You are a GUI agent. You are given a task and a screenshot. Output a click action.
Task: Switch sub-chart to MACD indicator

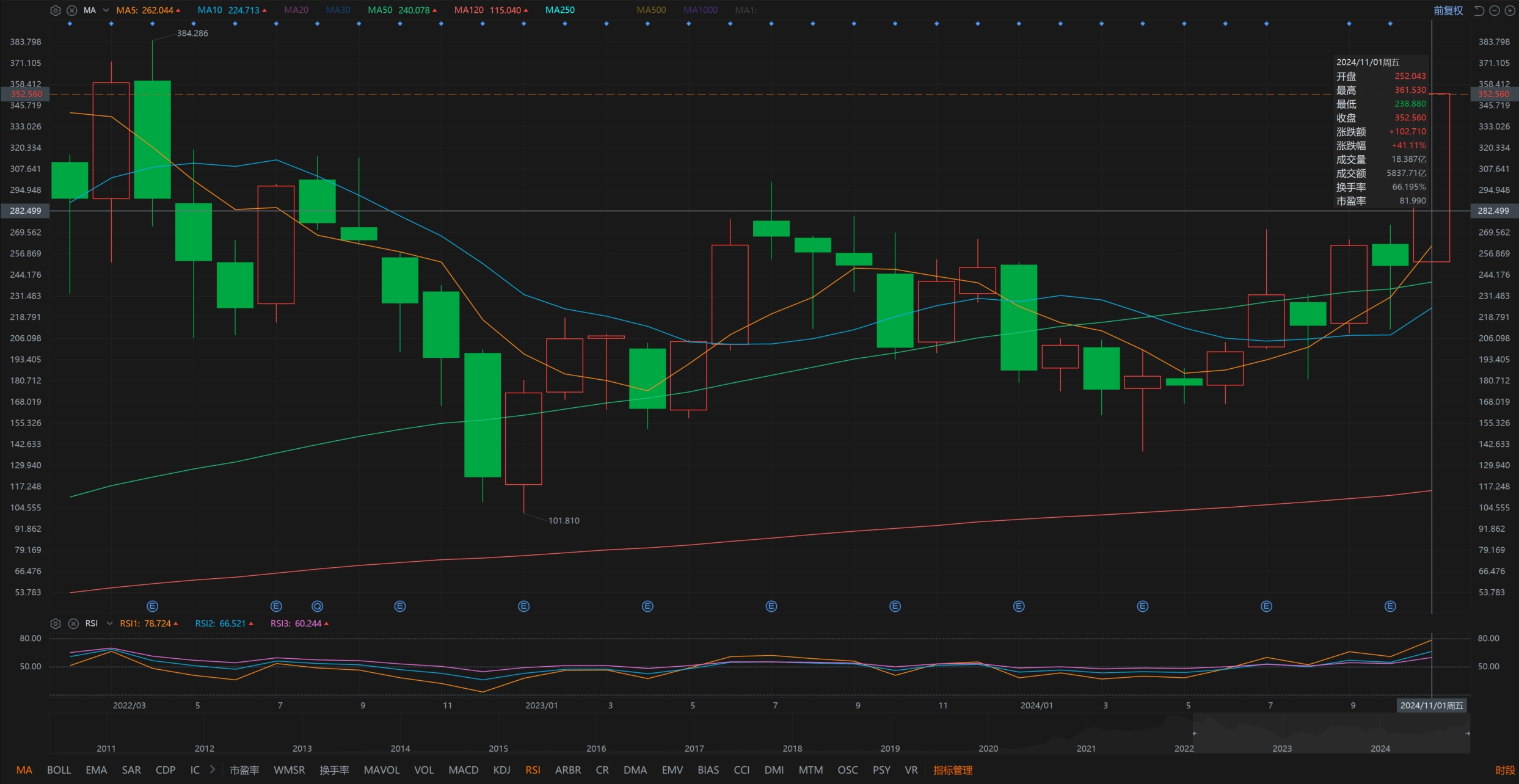[x=464, y=770]
